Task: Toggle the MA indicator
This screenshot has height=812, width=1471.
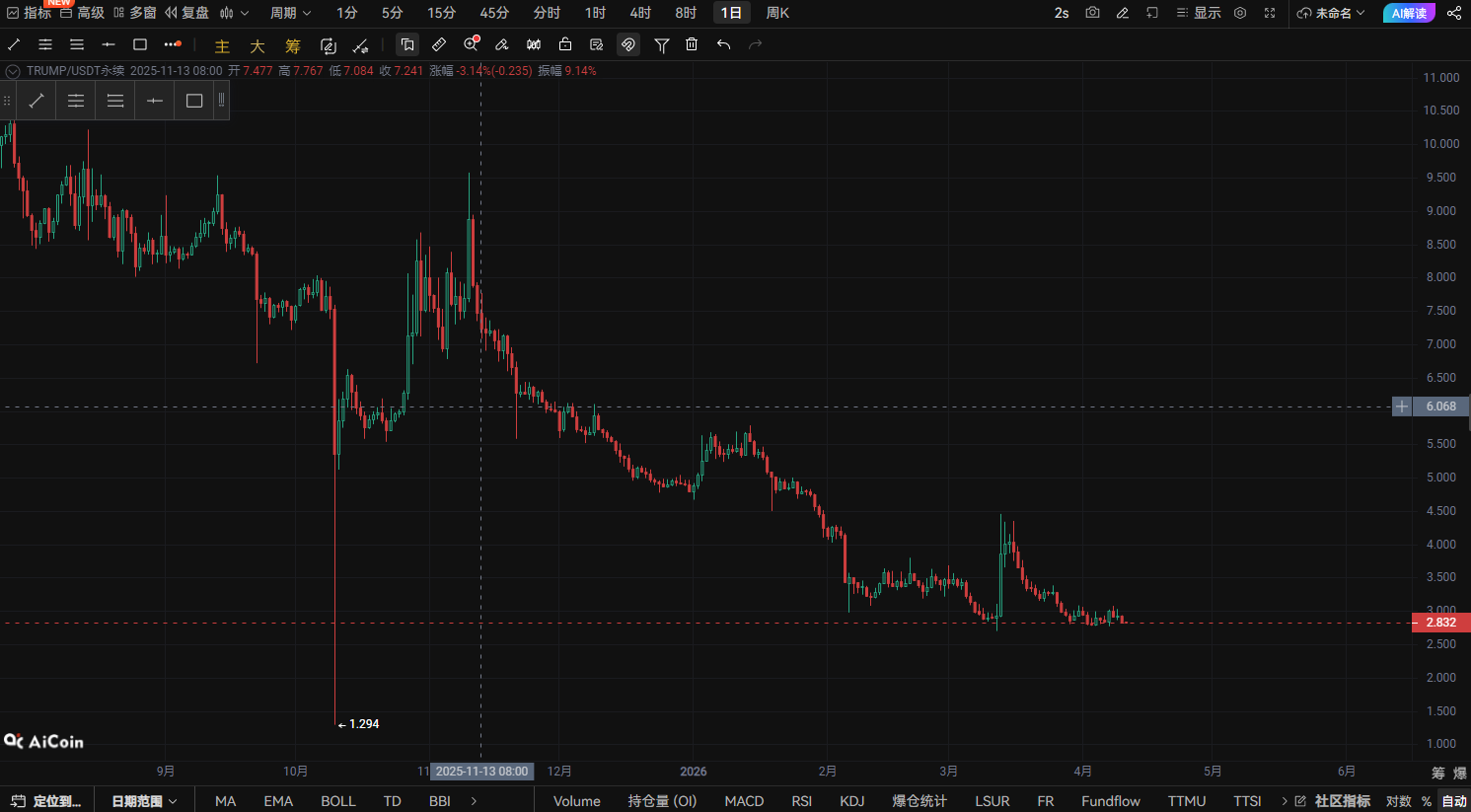Action: [226, 800]
